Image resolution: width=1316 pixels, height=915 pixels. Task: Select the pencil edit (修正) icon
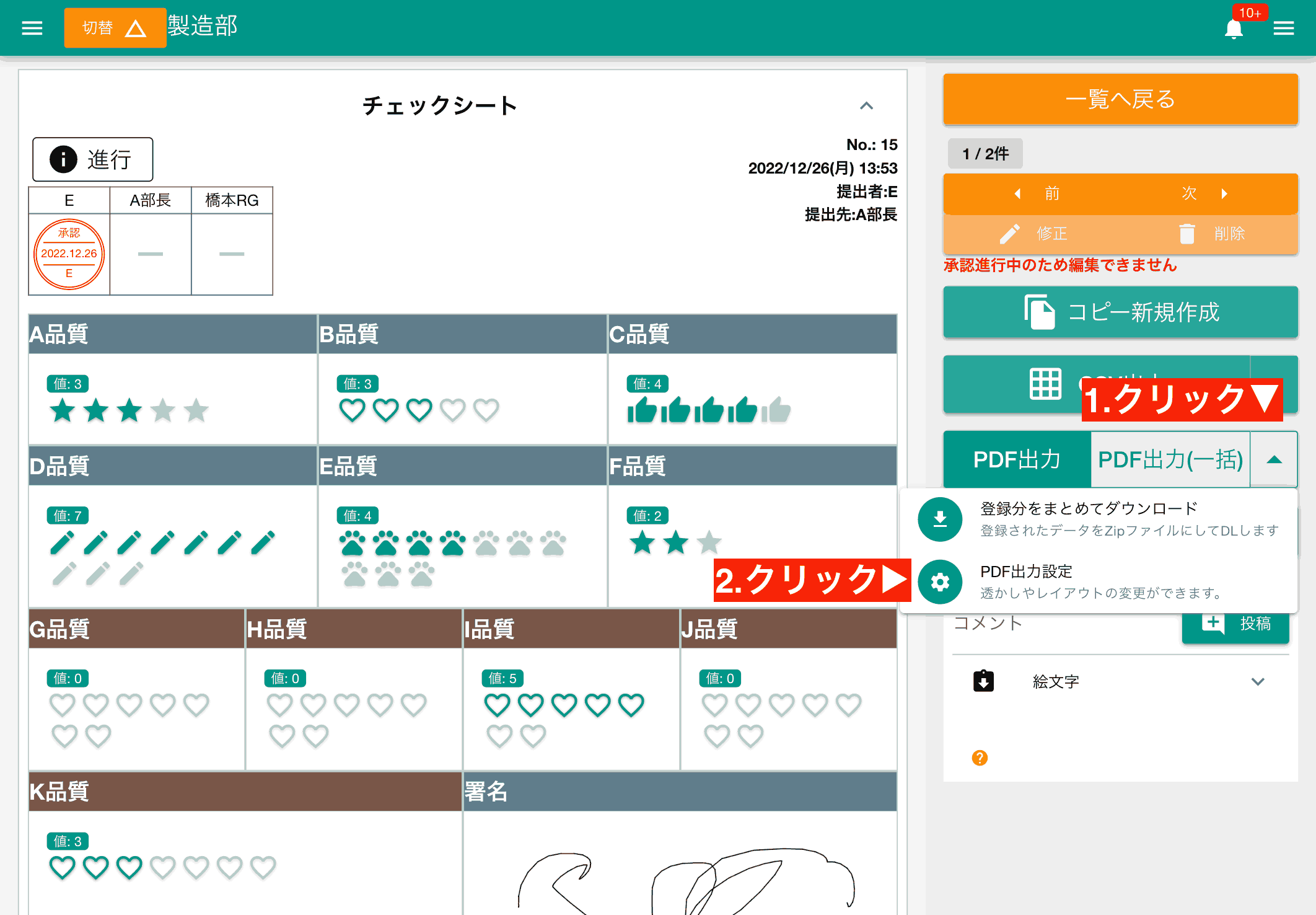pos(1010,234)
